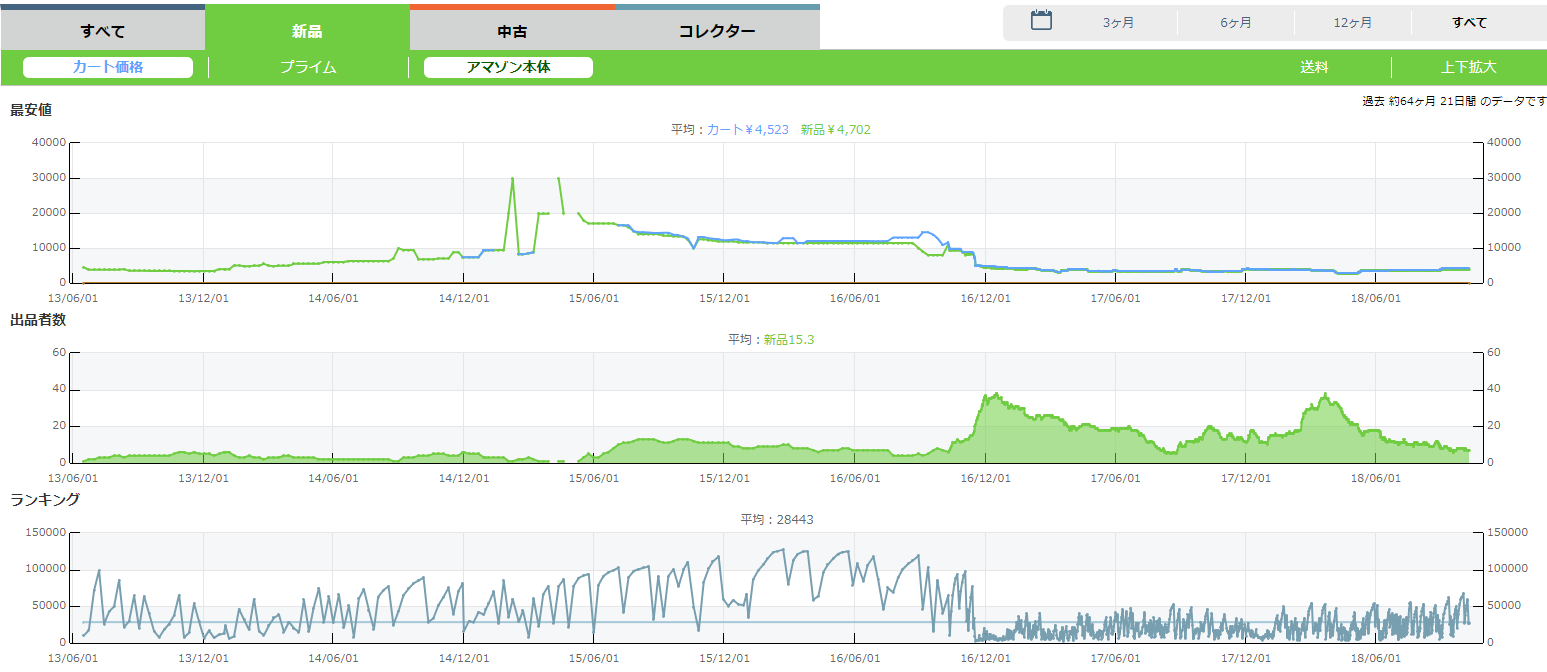Switch to the すべて condition tab
Viewport: 1547px width, 672px height.
click(102, 30)
